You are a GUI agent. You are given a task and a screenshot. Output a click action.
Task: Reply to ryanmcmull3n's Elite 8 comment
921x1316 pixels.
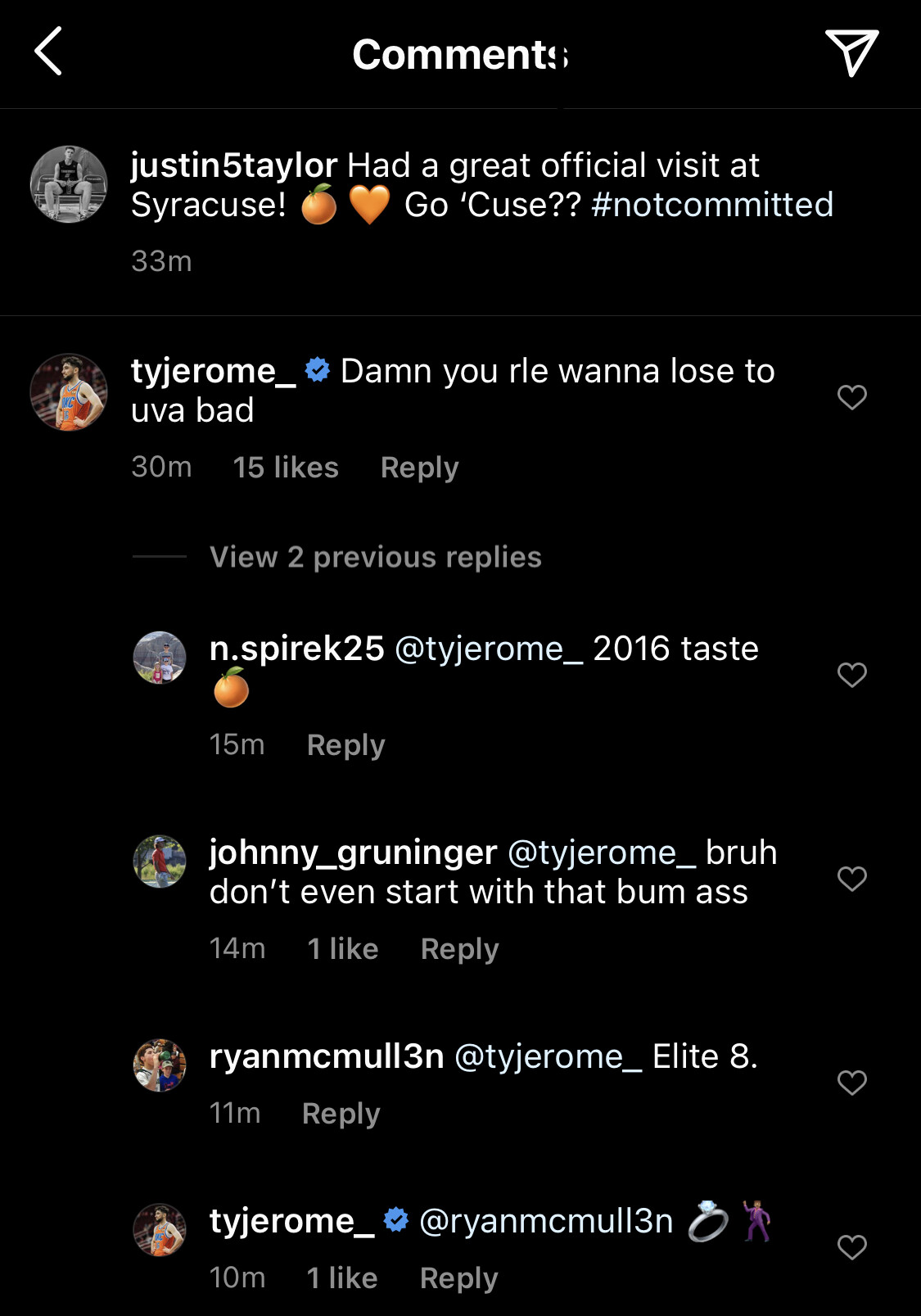tap(341, 1114)
